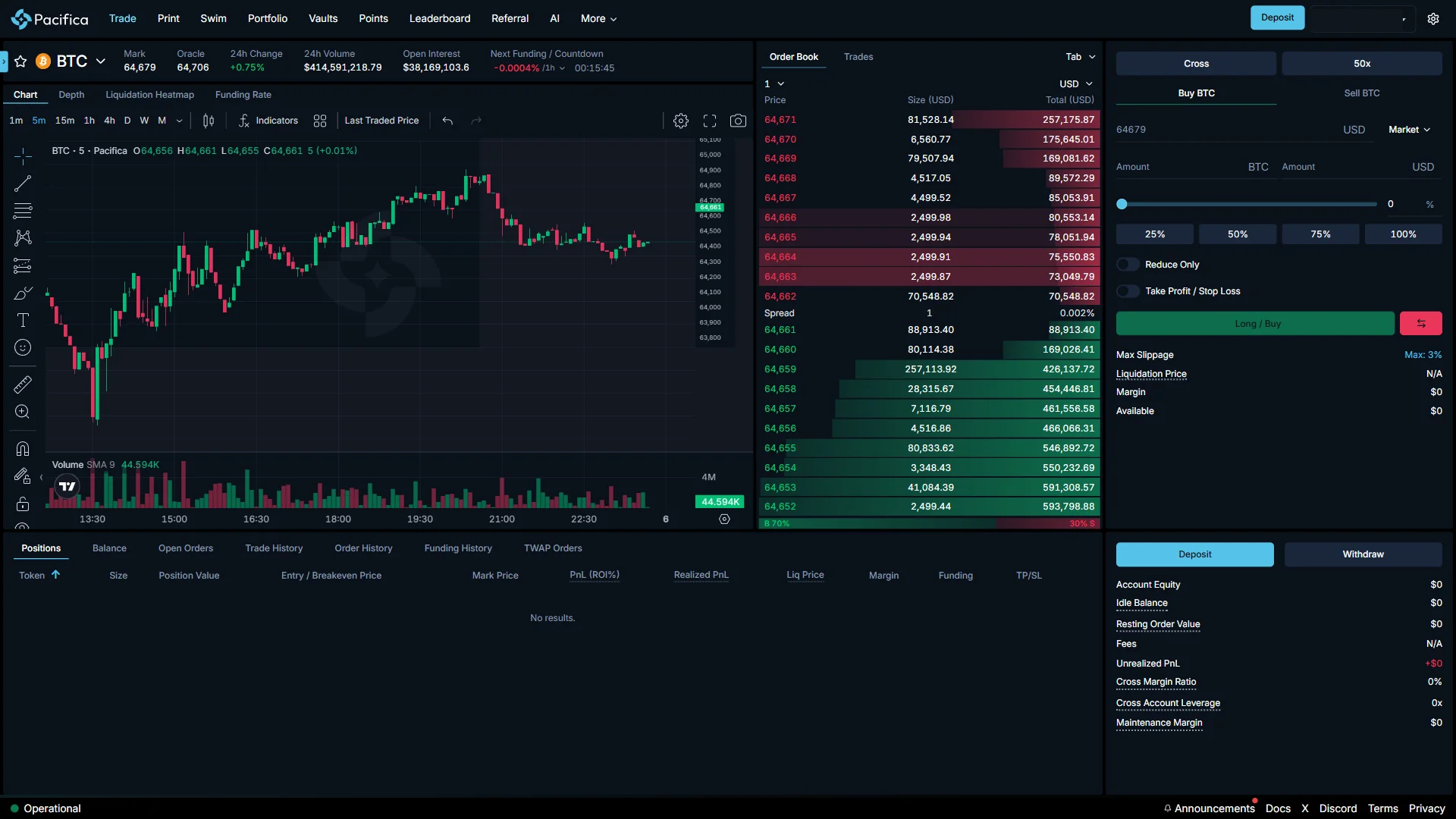Viewport: 1456px width, 819px height.
Task: Sort positions by Token column
Action: coord(39,576)
